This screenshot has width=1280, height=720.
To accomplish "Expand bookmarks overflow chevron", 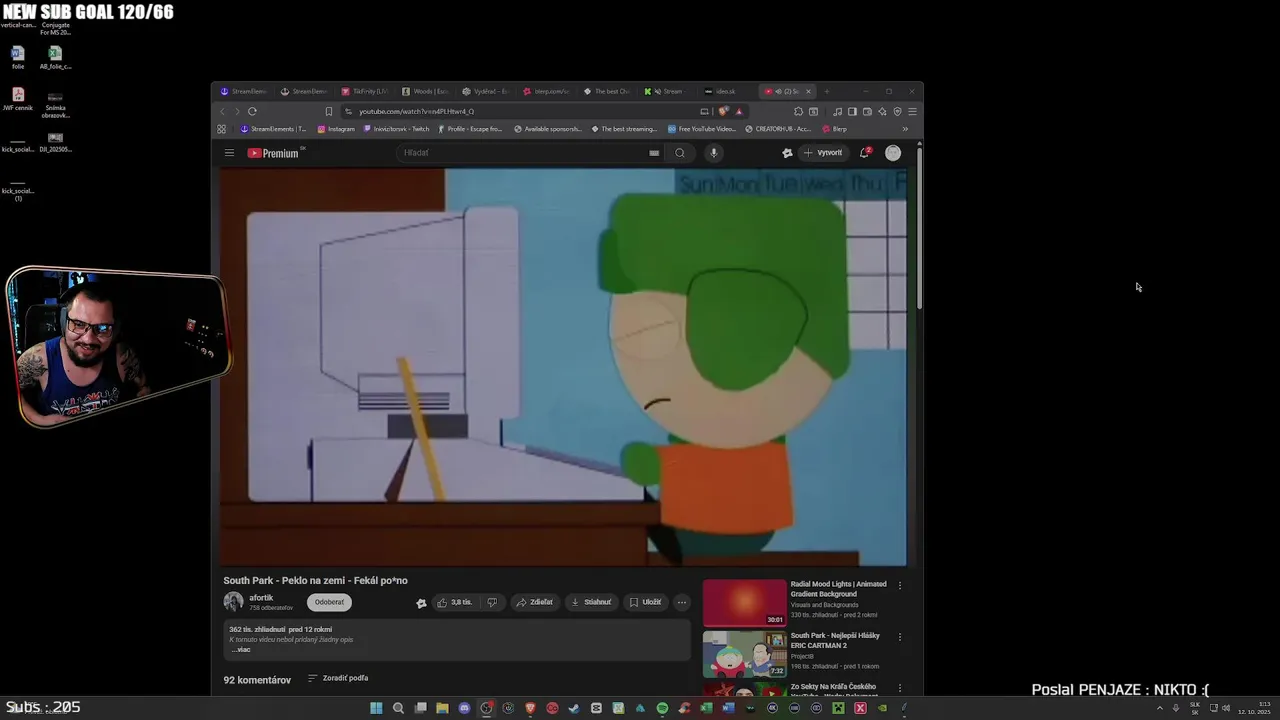I will coord(905,129).
